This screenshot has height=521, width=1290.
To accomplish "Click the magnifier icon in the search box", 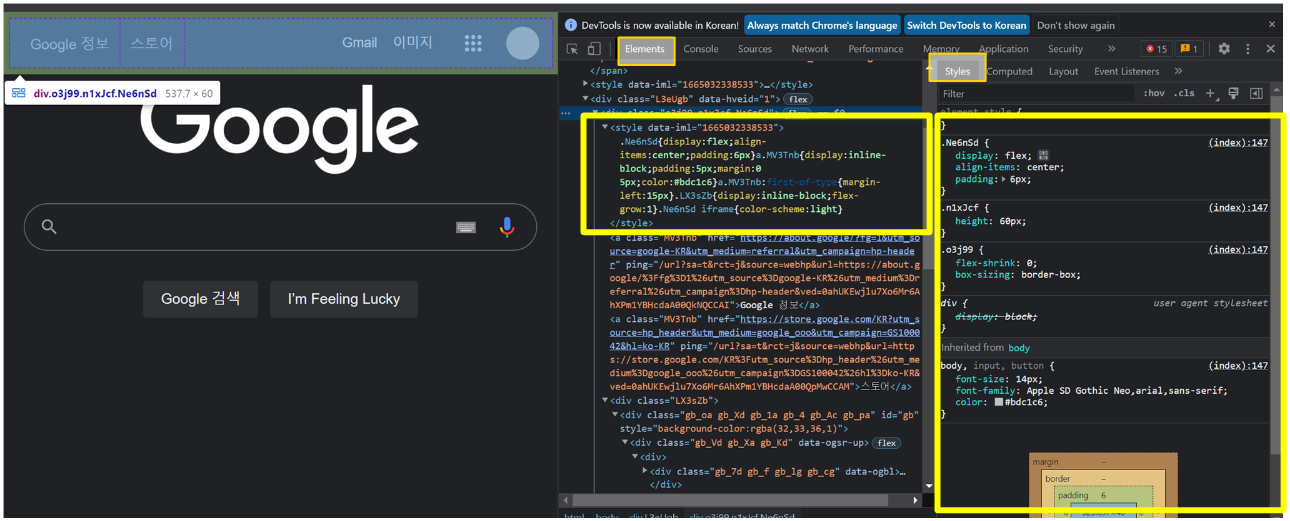I will [49, 227].
